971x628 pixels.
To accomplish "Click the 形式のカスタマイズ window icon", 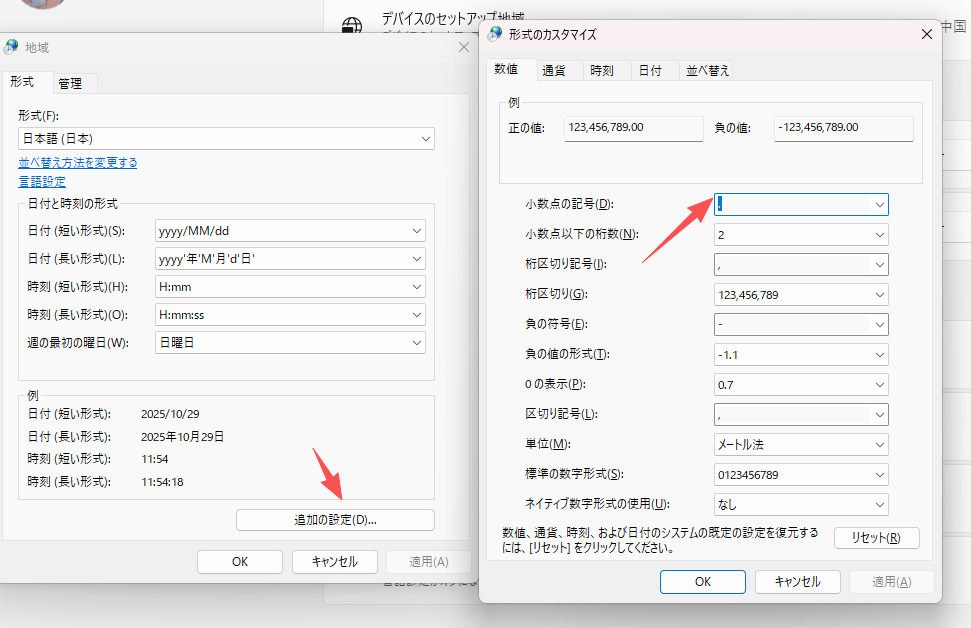I will [x=493, y=33].
